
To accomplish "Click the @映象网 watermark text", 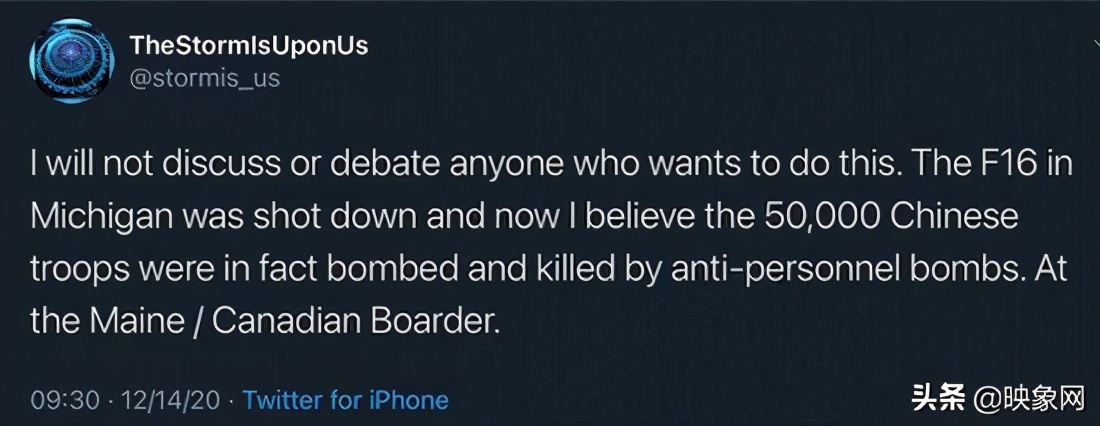I will point(1028,400).
